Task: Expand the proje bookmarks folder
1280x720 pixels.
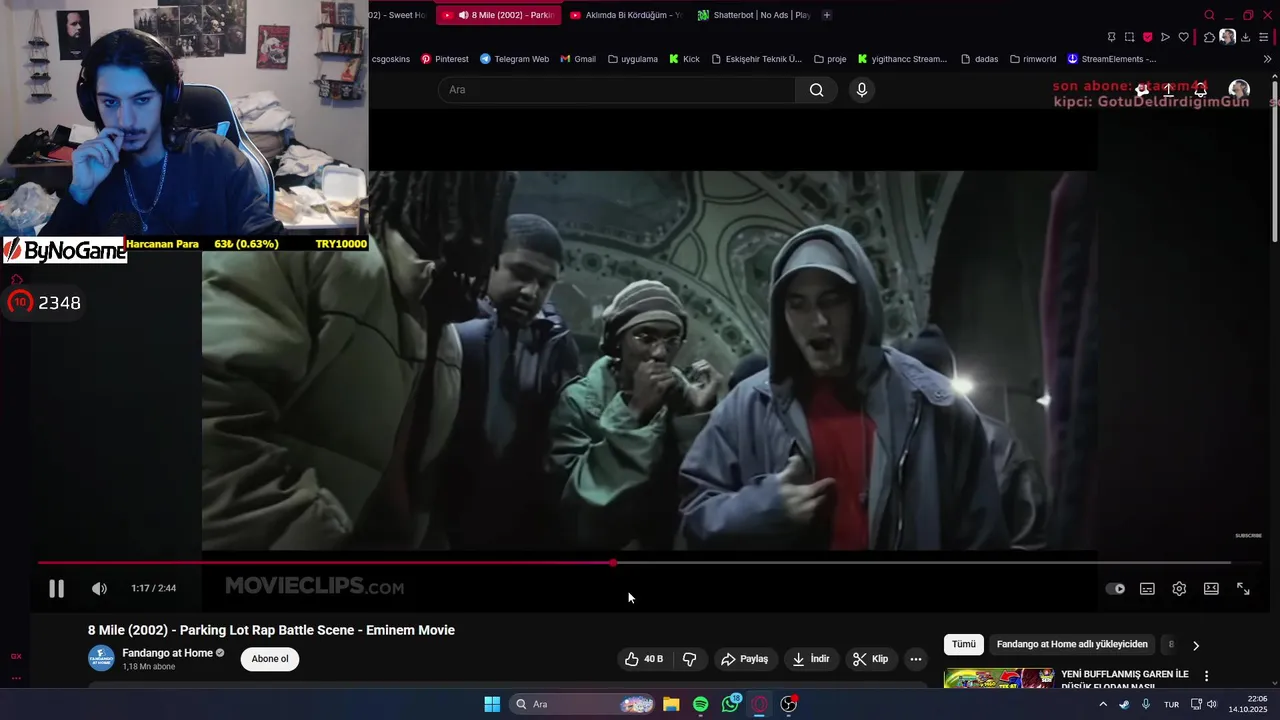Action: pyautogui.click(x=830, y=59)
